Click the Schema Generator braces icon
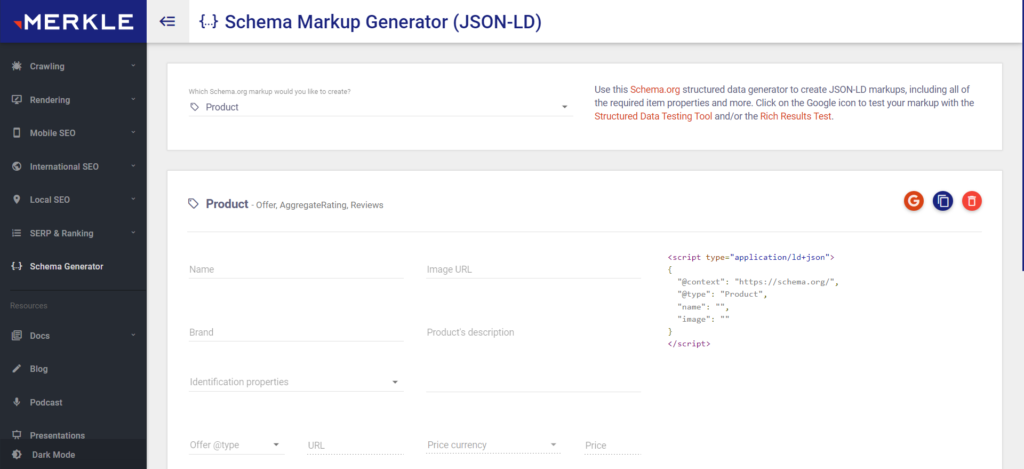This screenshot has width=1024, height=469. pyautogui.click(x=17, y=267)
